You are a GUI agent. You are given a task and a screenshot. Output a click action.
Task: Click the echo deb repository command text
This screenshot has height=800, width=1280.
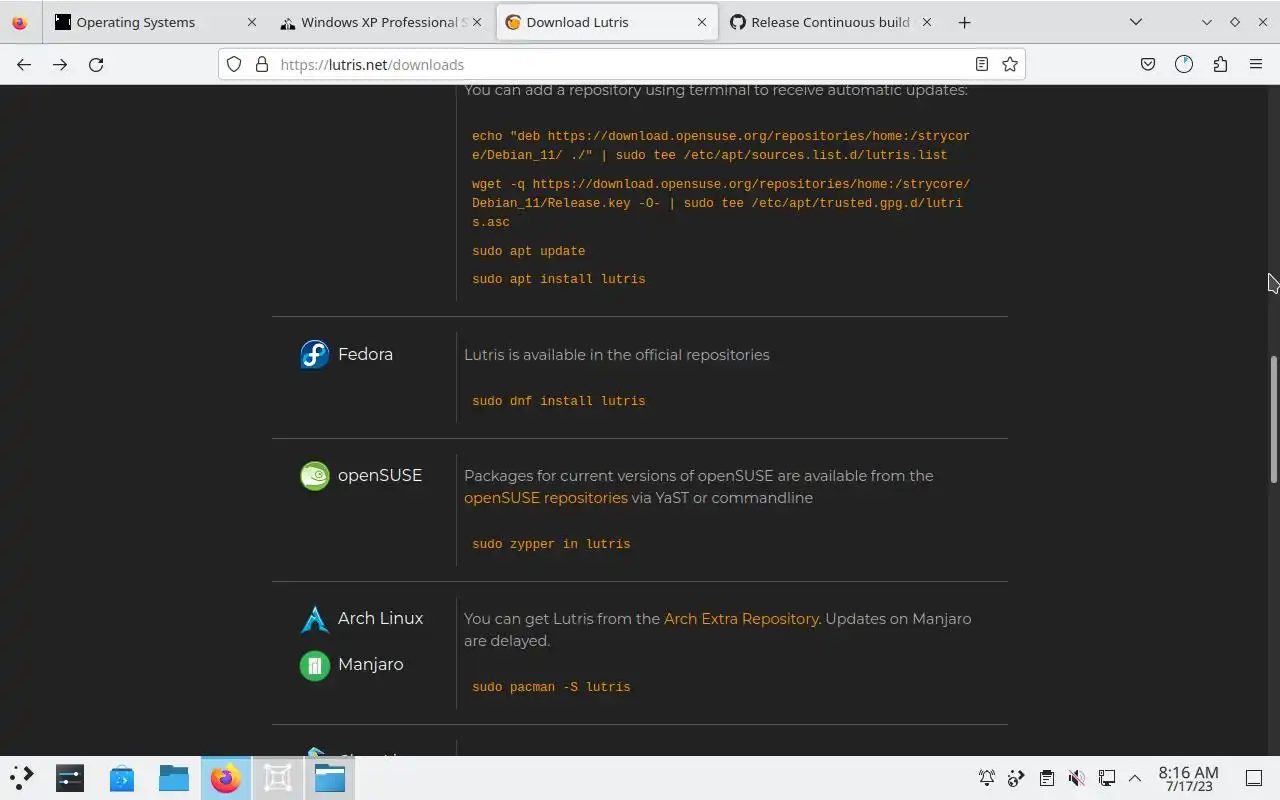tap(721, 145)
